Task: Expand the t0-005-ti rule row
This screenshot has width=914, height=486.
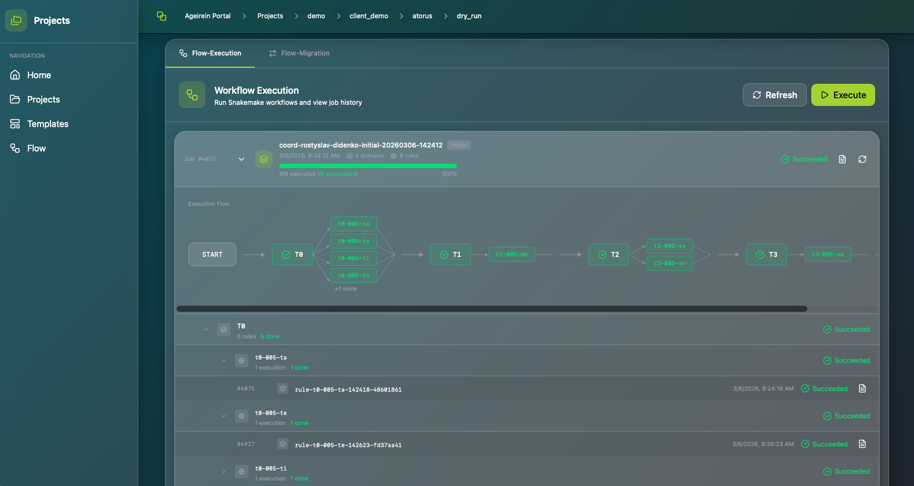Action: point(224,471)
